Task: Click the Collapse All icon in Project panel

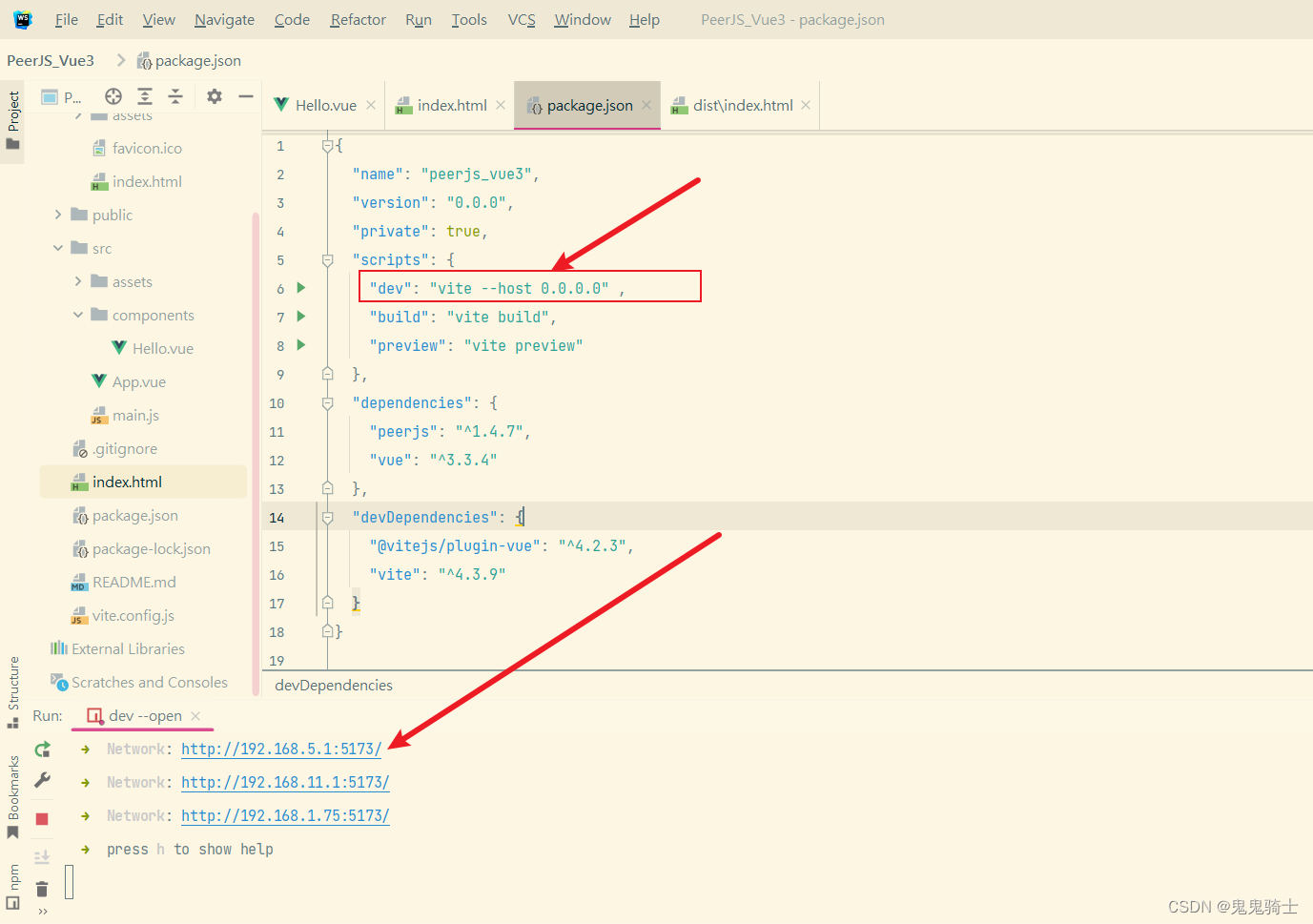Action: click(x=175, y=96)
